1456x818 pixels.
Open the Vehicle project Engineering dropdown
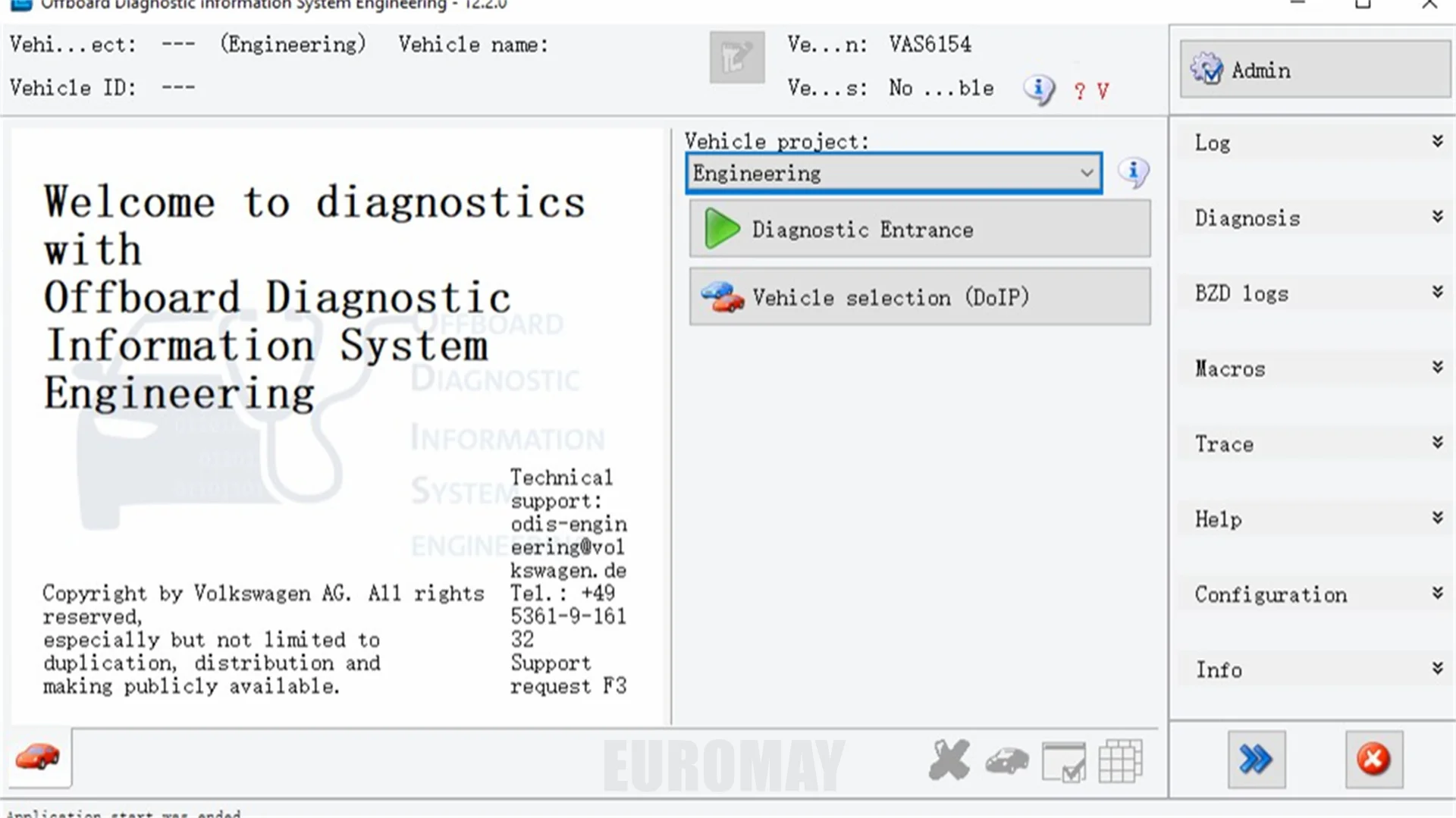tap(894, 173)
